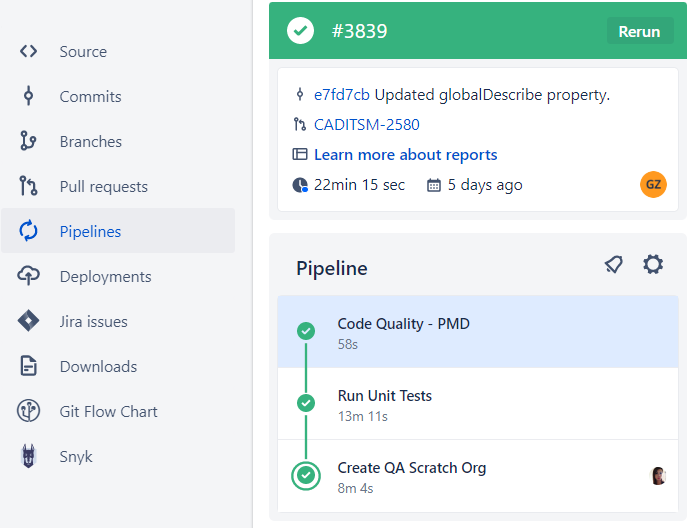Screen dimensions: 687x528
Task: Open Jira issues from the sidebar
Action: (118, 321)
